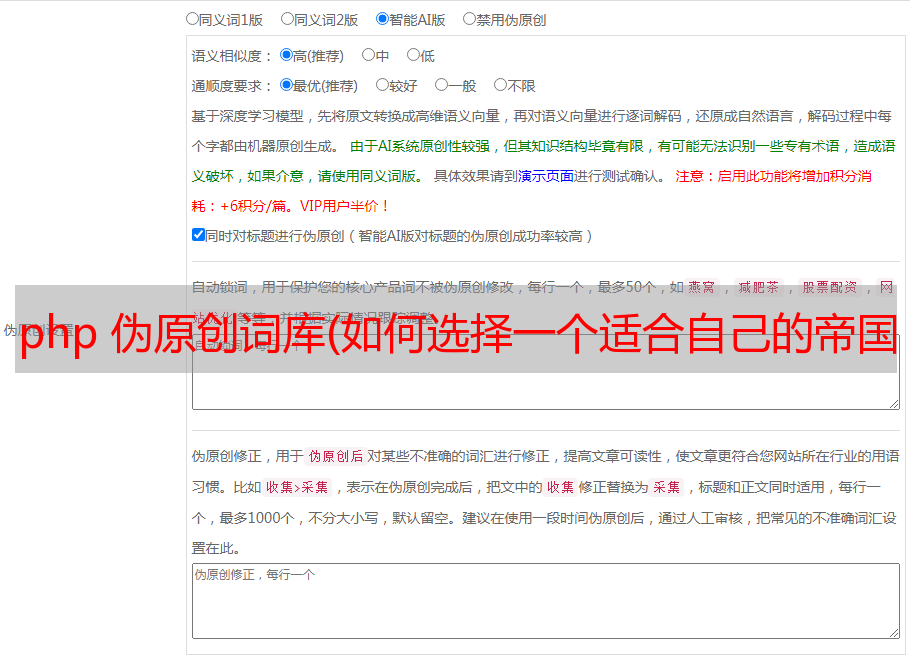Screen dimensions: 911x658
Task: Set 语义相似度 to 低
Action: pos(413,55)
